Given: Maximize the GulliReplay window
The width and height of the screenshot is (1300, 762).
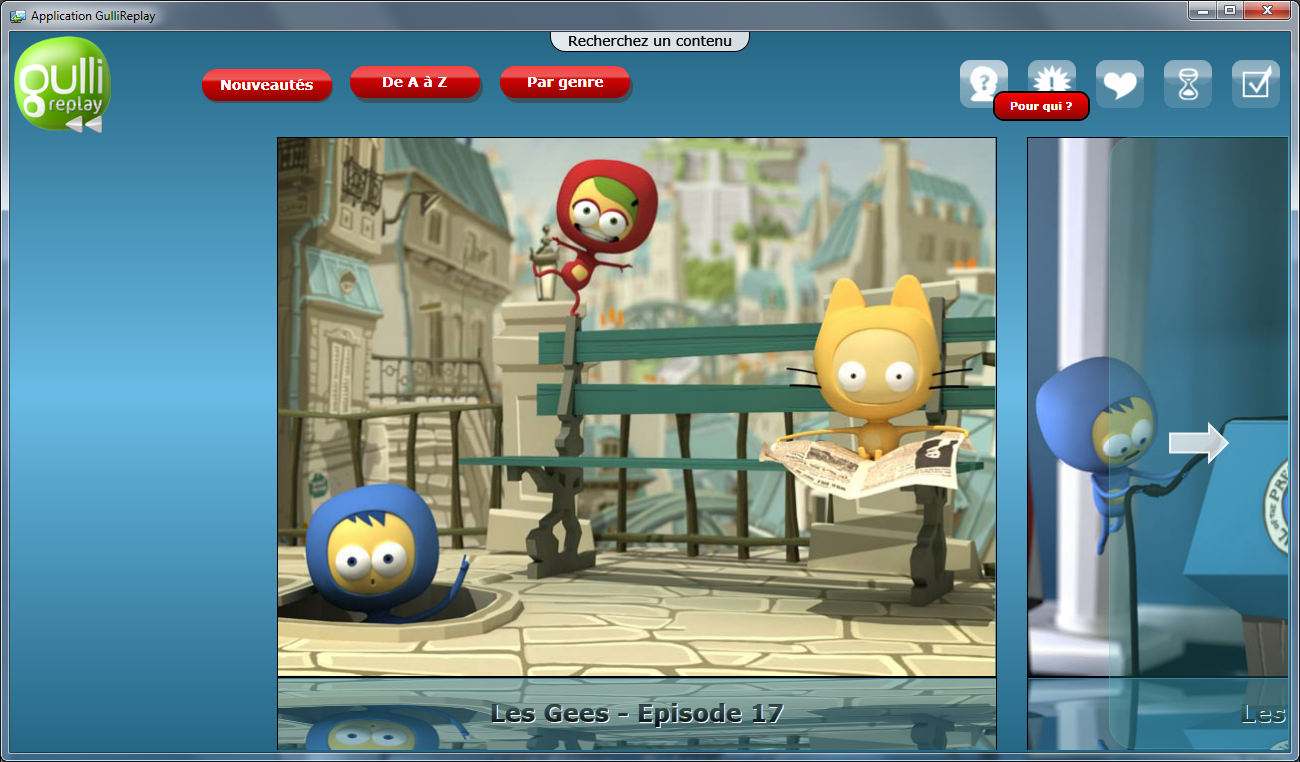Looking at the screenshot, I should pos(1229,10).
